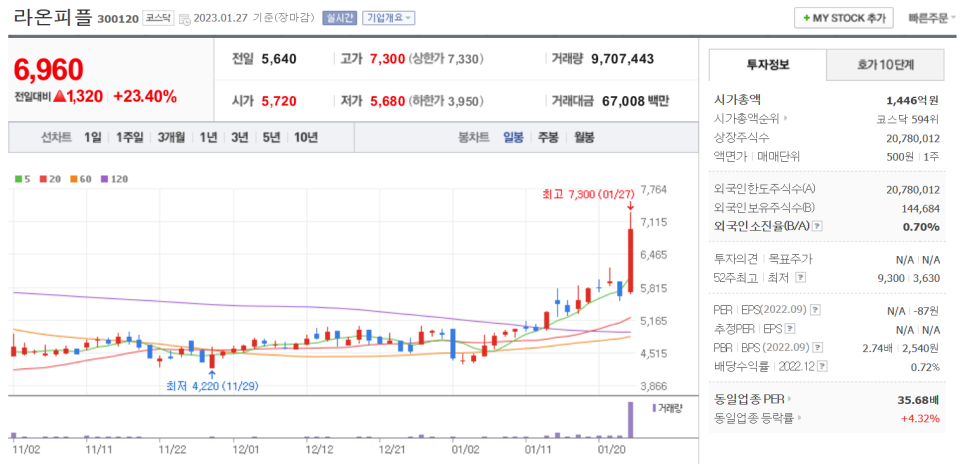Open the 동일업종 PER link
Screen dimensions: 966x464
point(753,399)
